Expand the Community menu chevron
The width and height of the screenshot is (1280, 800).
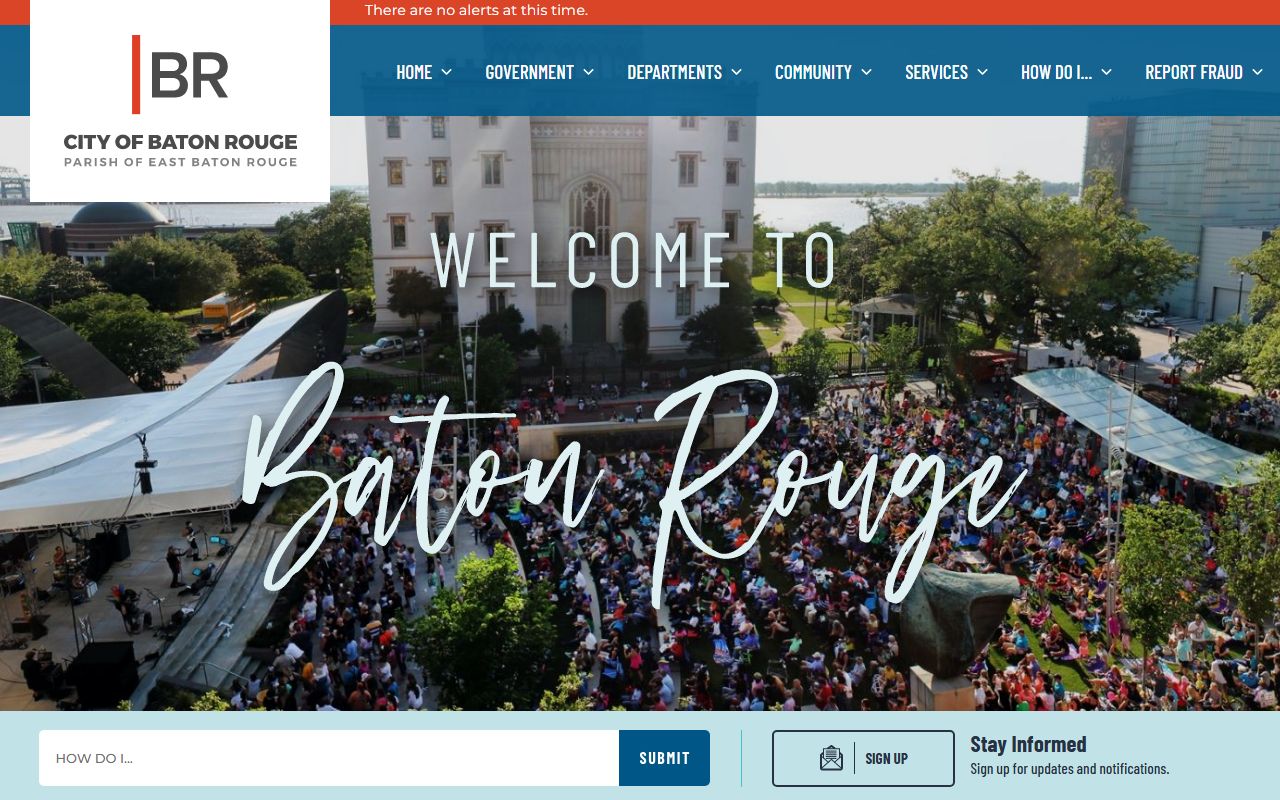point(867,72)
